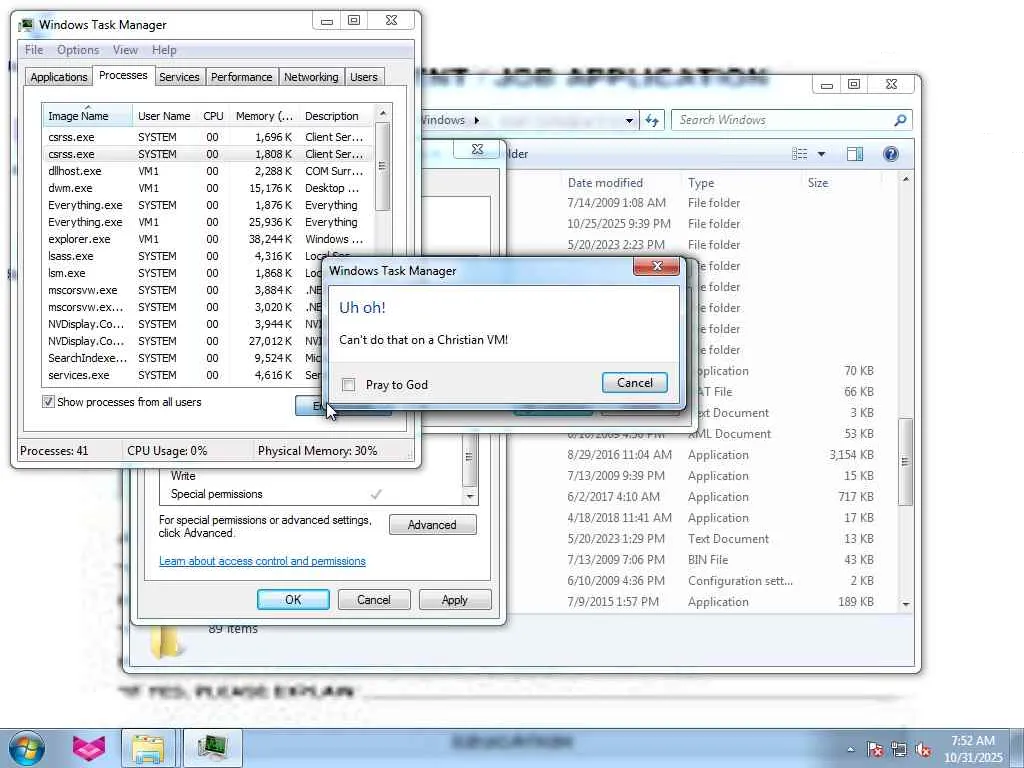Close the Uh oh error dialog
Image resolution: width=1024 pixels, height=768 pixels.
tap(656, 266)
